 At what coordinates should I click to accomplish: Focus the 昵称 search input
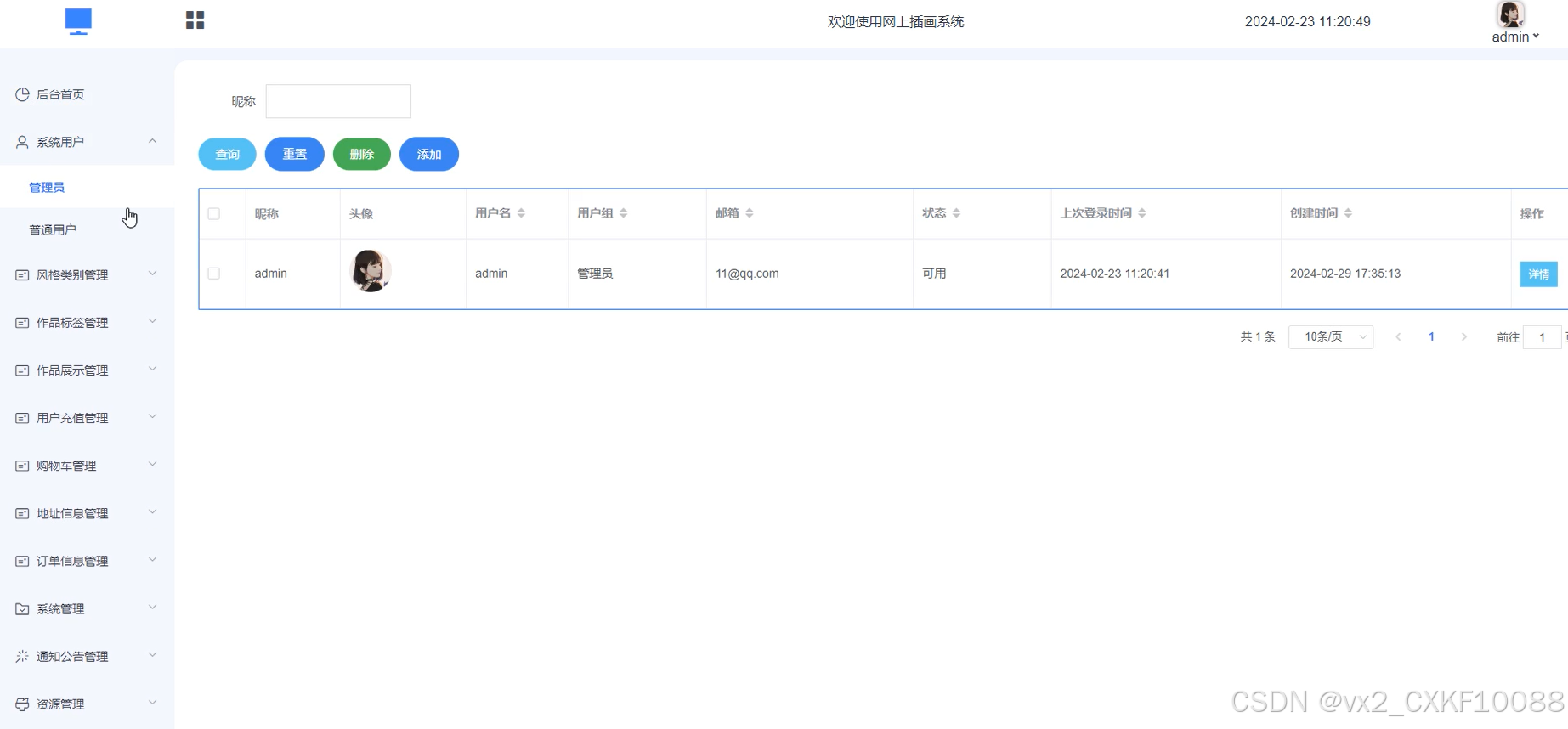coord(338,101)
